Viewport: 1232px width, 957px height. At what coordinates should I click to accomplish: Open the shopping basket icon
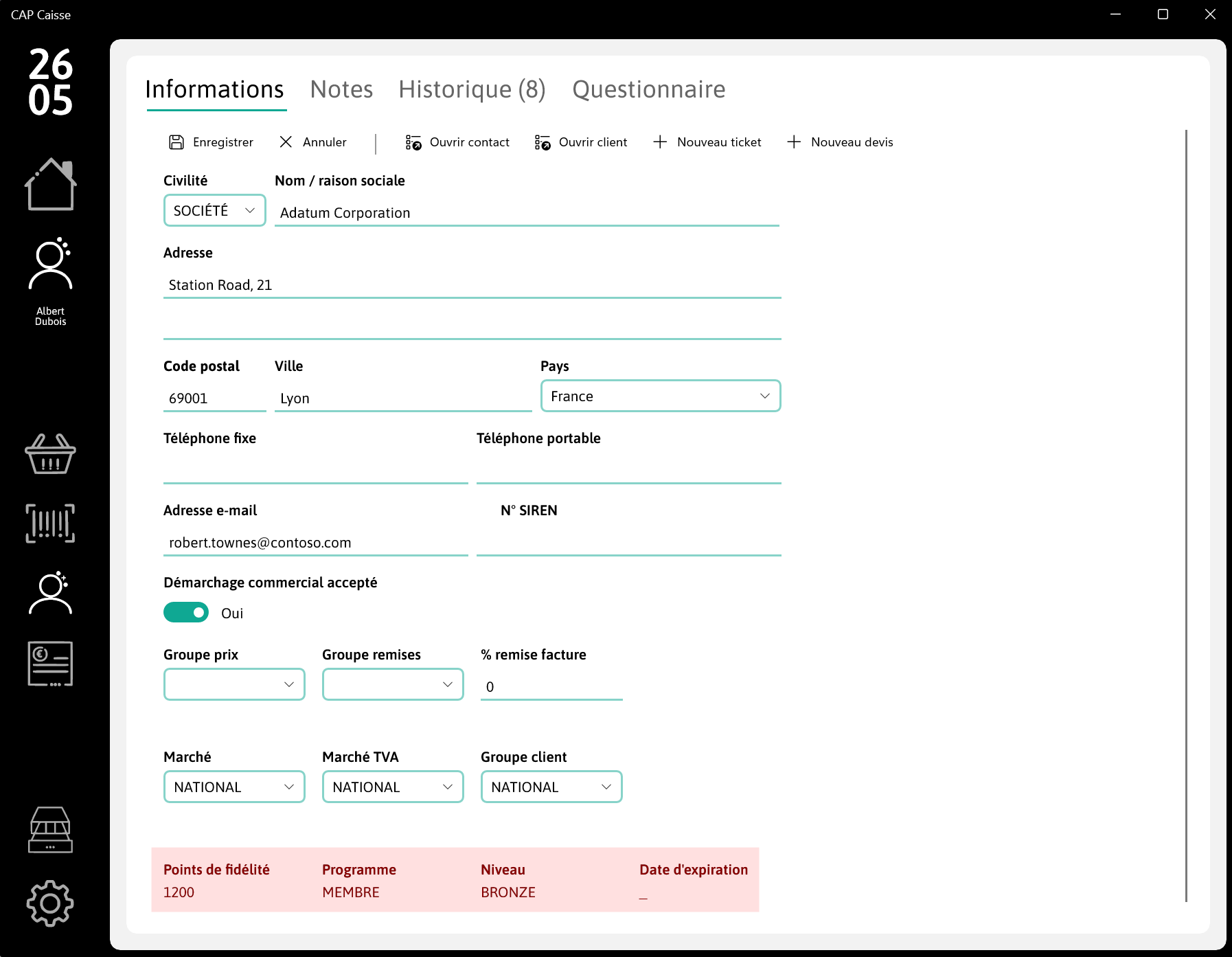tap(50, 453)
